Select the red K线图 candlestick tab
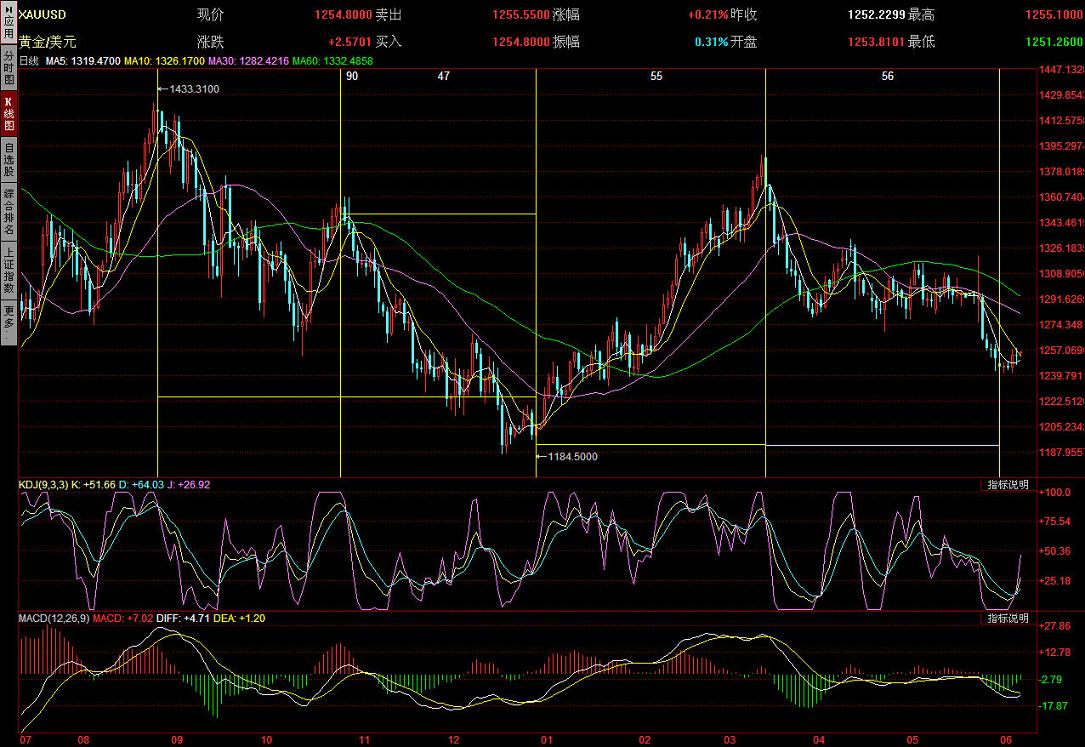 tap(8, 116)
